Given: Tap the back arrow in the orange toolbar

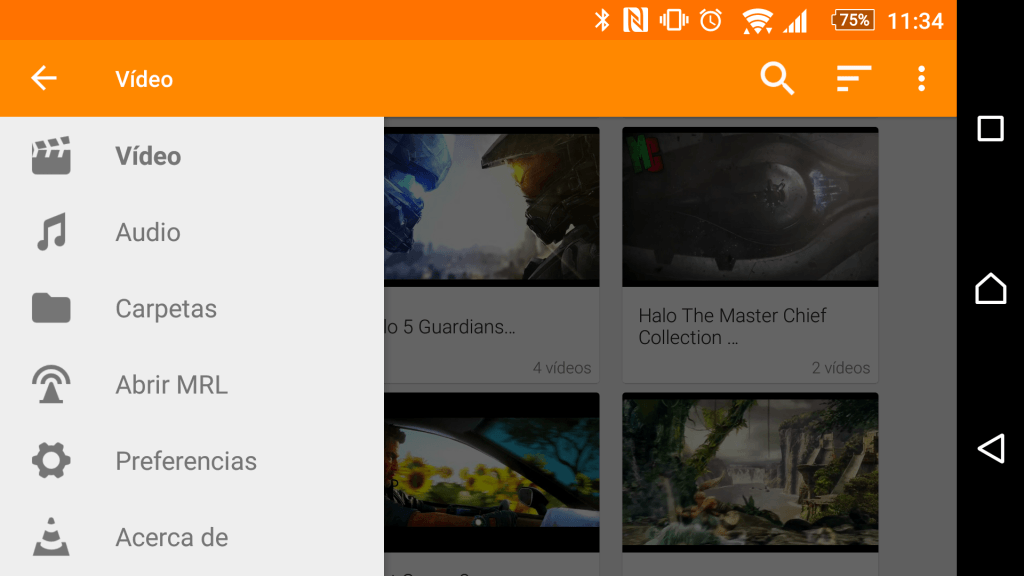Looking at the screenshot, I should click(44, 78).
